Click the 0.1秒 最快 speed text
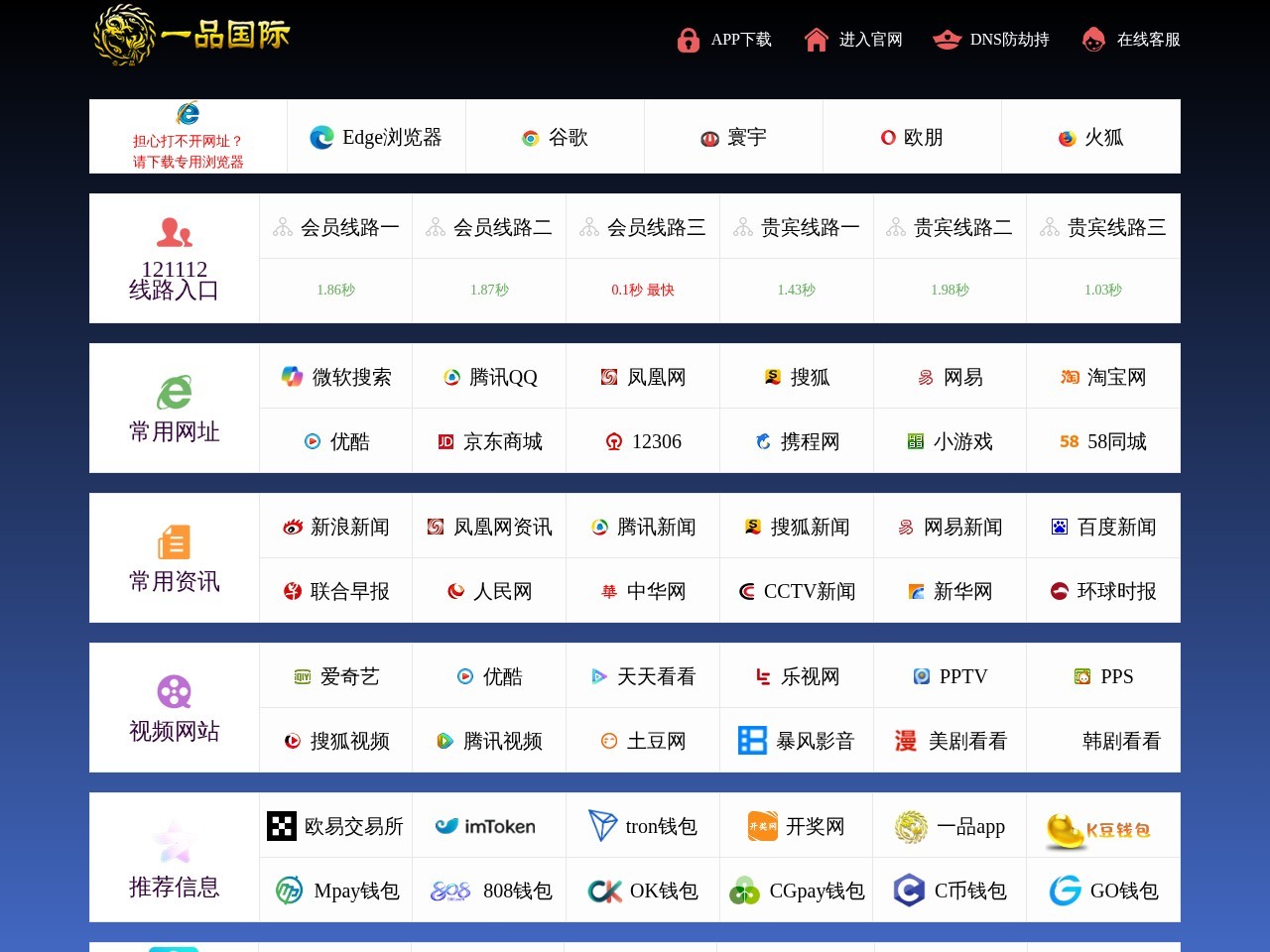 [643, 291]
